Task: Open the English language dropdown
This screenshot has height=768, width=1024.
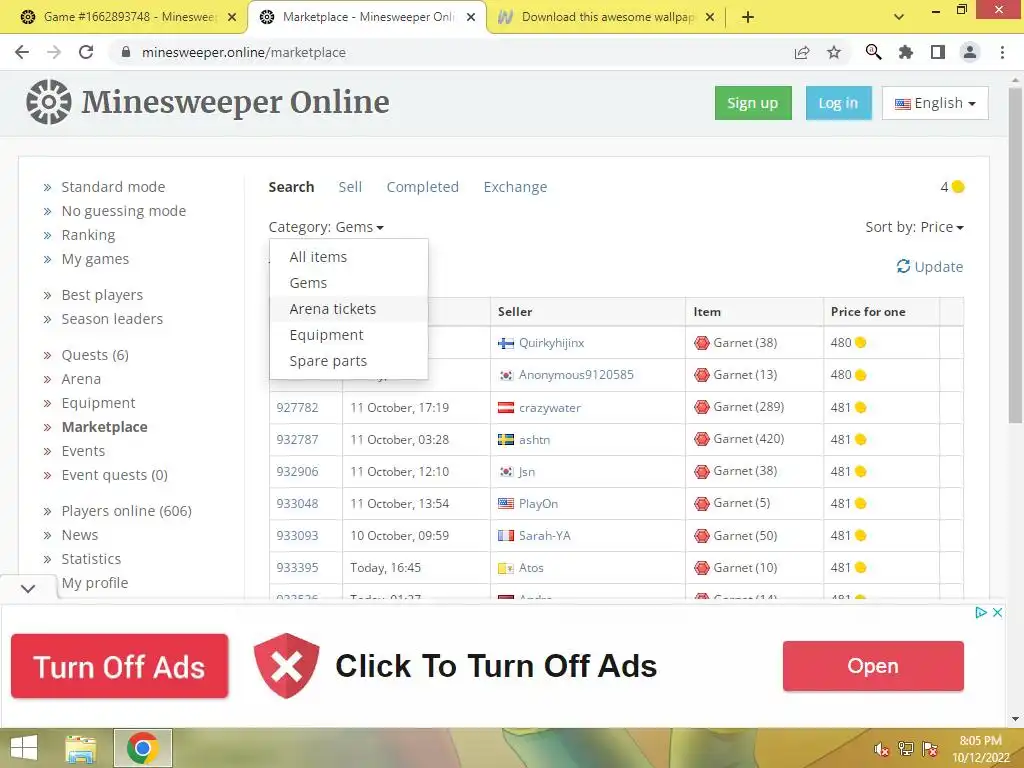Action: [x=935, y=103]
